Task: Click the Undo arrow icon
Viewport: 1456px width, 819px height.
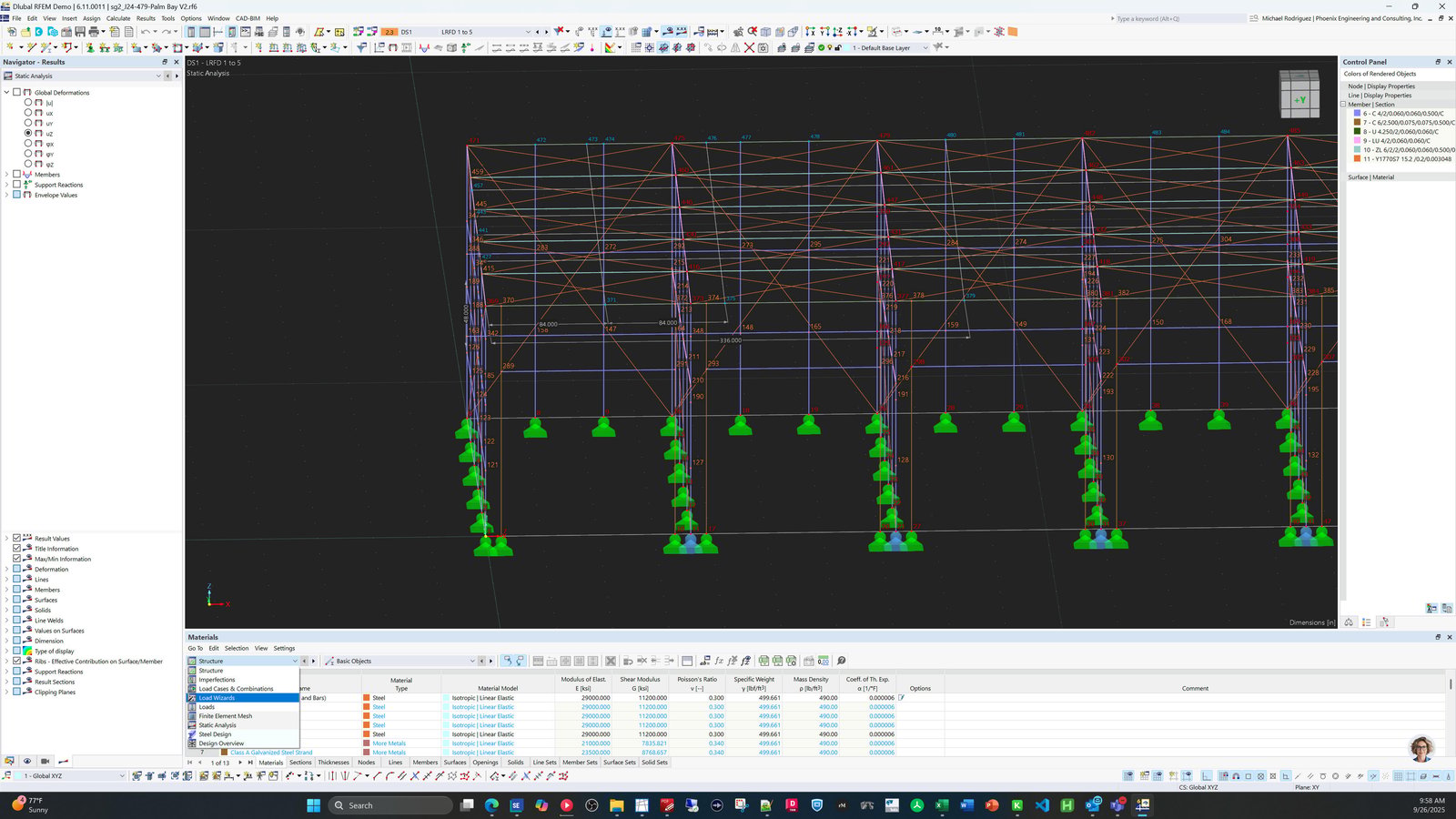Action: point(146,32)
